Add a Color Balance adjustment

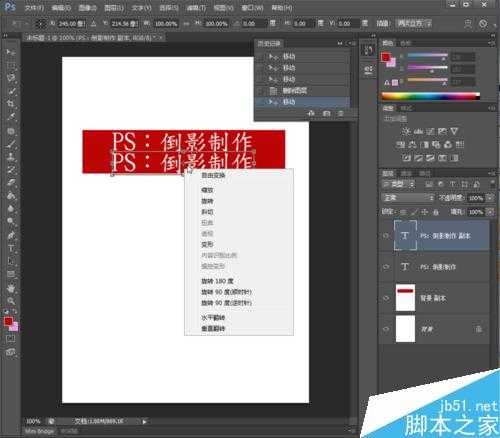pyautogui.click(x=413, y=145)
